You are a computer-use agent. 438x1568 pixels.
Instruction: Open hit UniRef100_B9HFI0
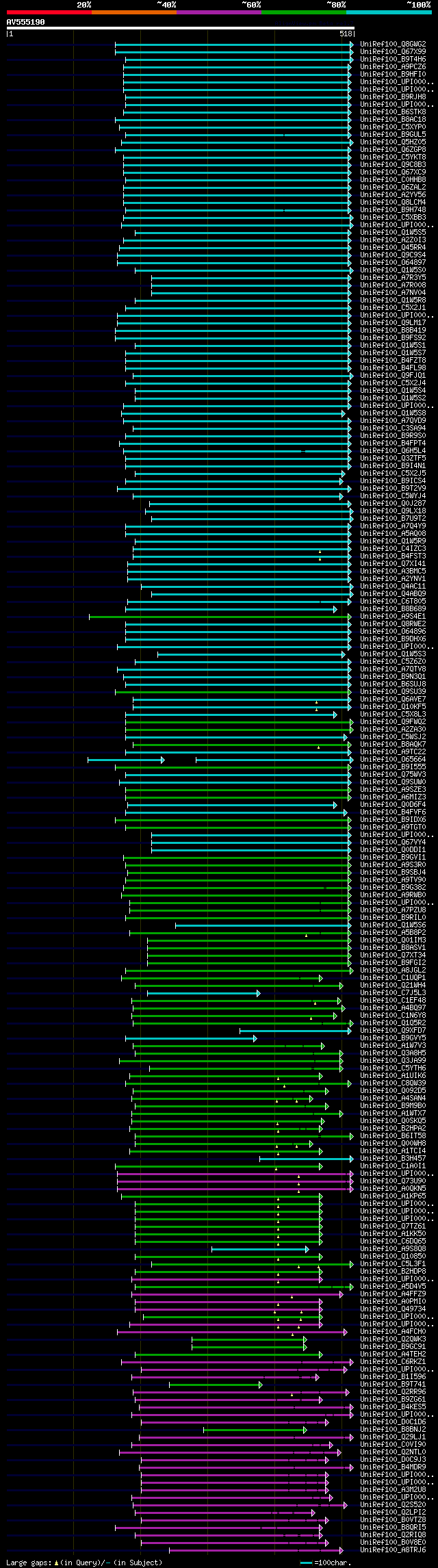[x=393, y=75]
